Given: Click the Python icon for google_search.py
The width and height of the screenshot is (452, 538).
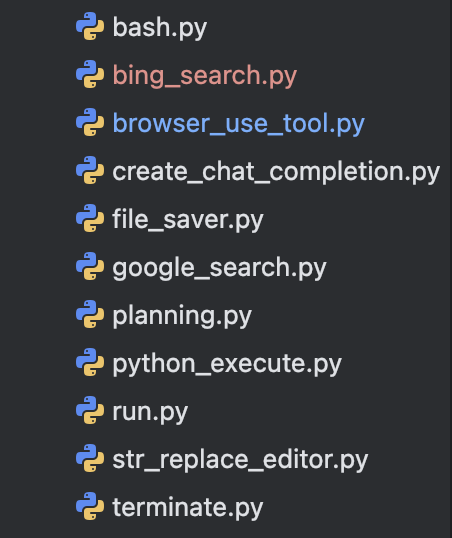Looking at the screenshot, I should (90, 267).
